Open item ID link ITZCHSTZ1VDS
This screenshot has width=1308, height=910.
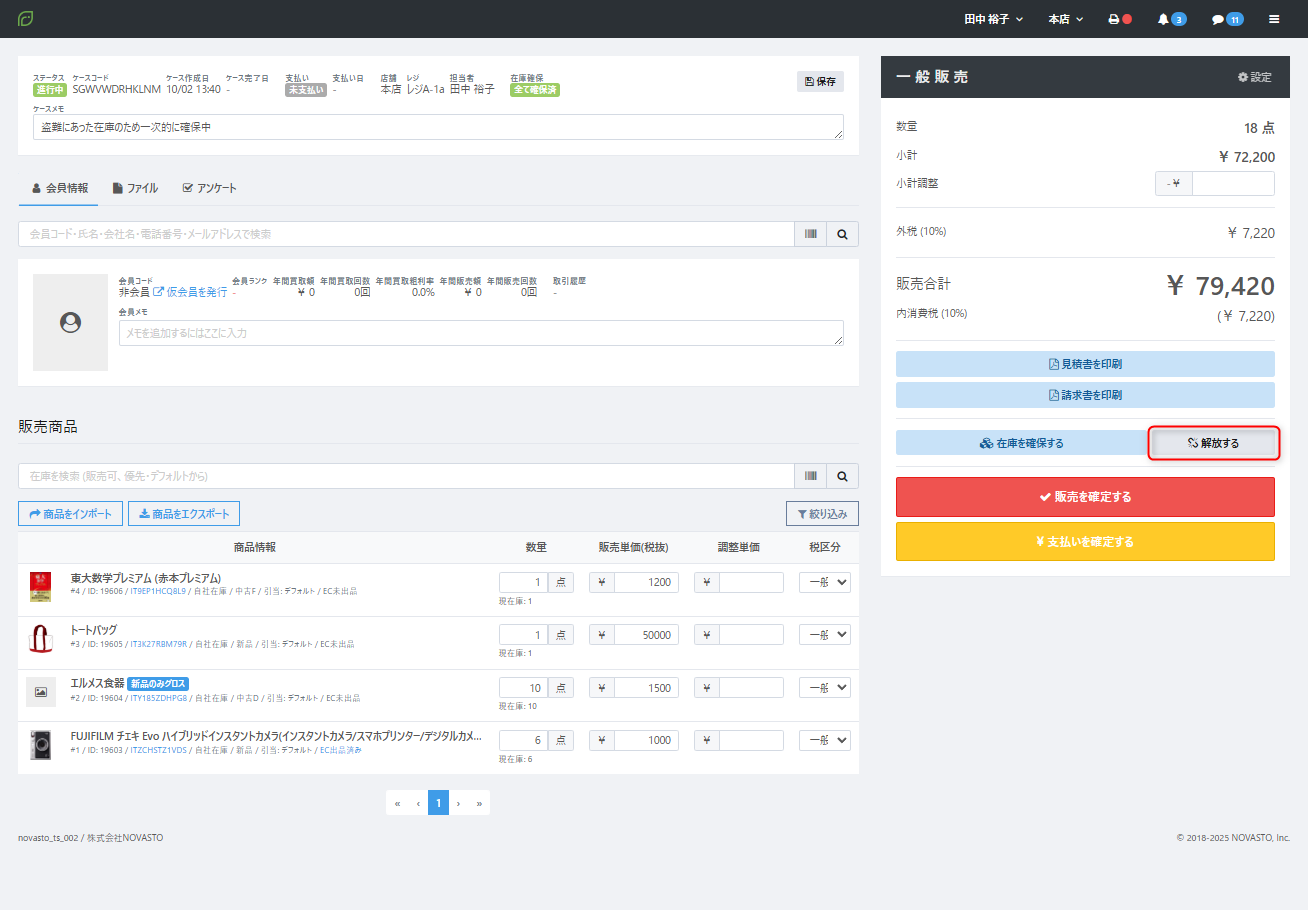pyautogui.click(x=159, y=750)
